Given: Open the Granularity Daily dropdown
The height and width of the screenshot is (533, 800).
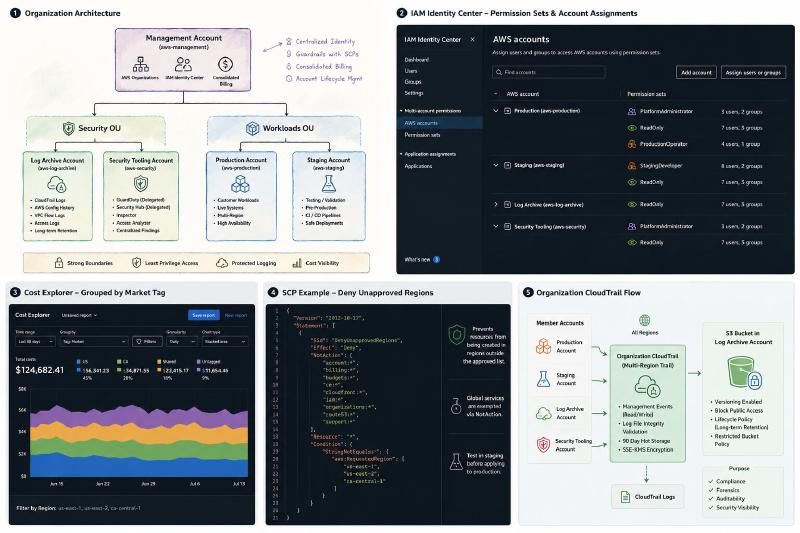Looking at the screenshot, I should (182, 342).
